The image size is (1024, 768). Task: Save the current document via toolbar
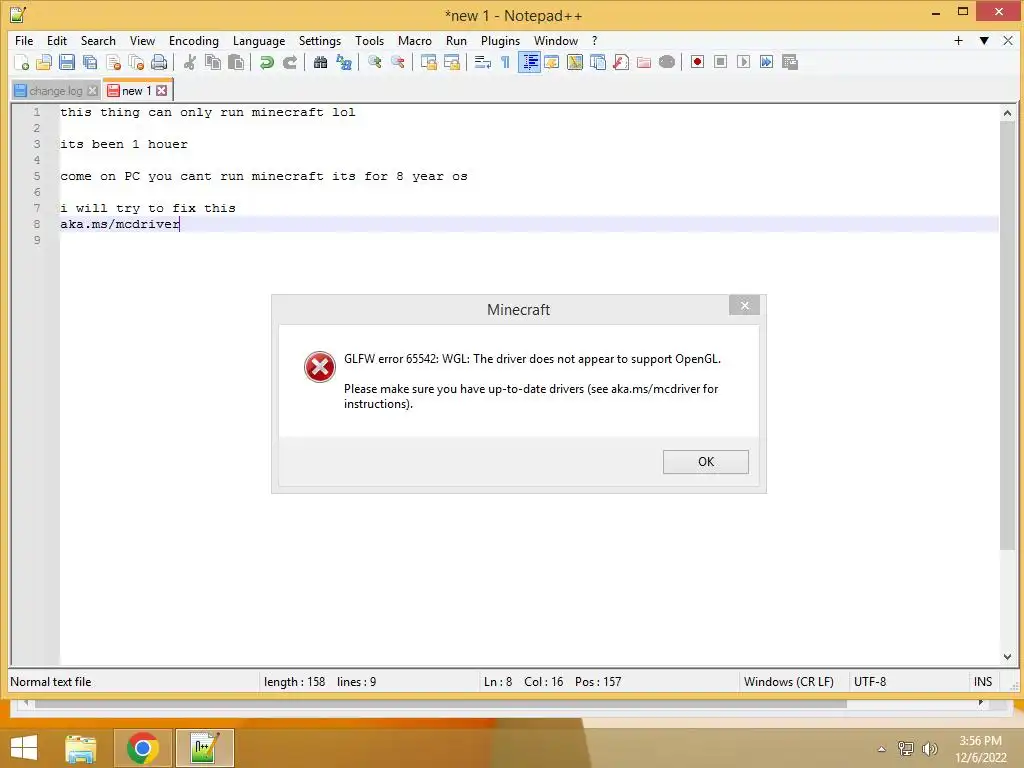67,62
